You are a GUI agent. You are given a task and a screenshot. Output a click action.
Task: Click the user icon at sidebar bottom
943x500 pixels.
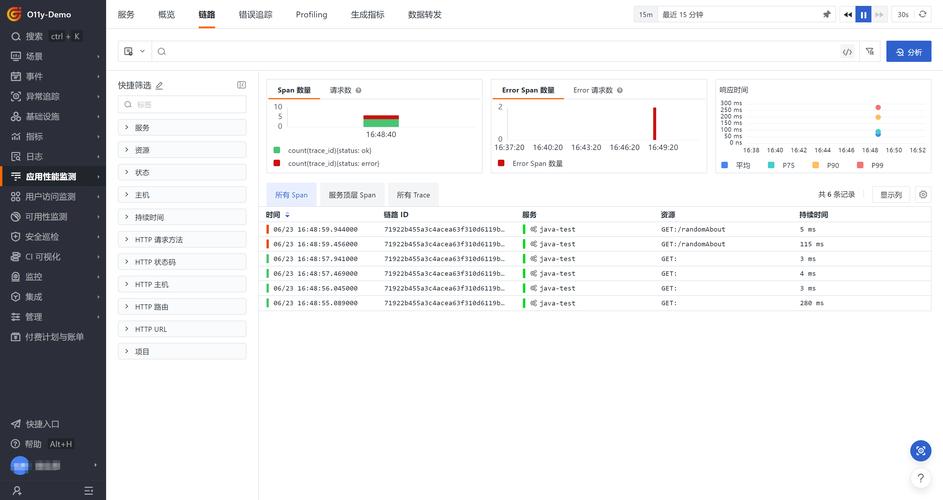[17, 490]
